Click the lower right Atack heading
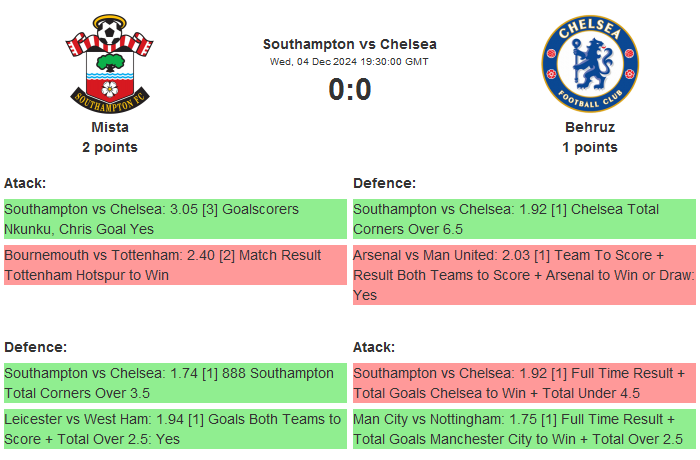The width and height of the screenshot is (700, 460). point(374,347)
